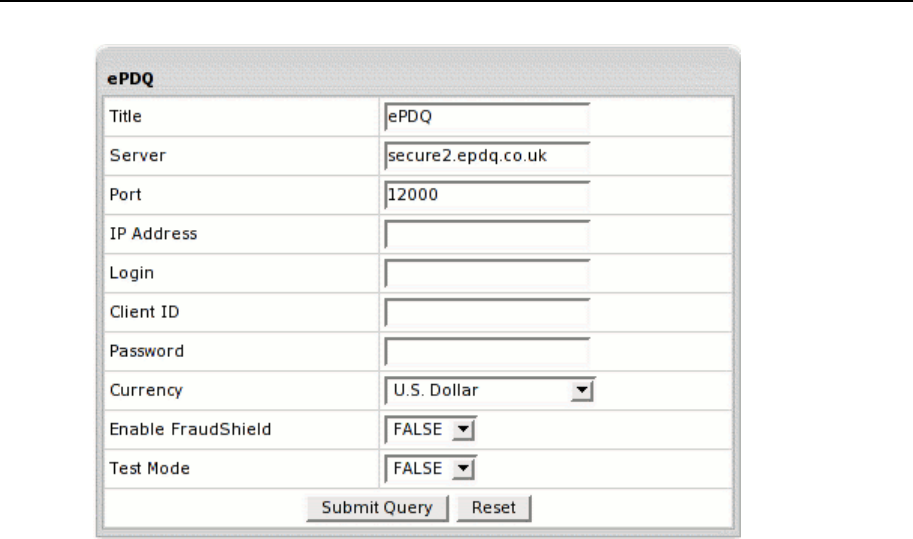Image resolution: width=913 pixels, height=539 pixels.
Task: Click the Title row label
Action: coord(125,116)
